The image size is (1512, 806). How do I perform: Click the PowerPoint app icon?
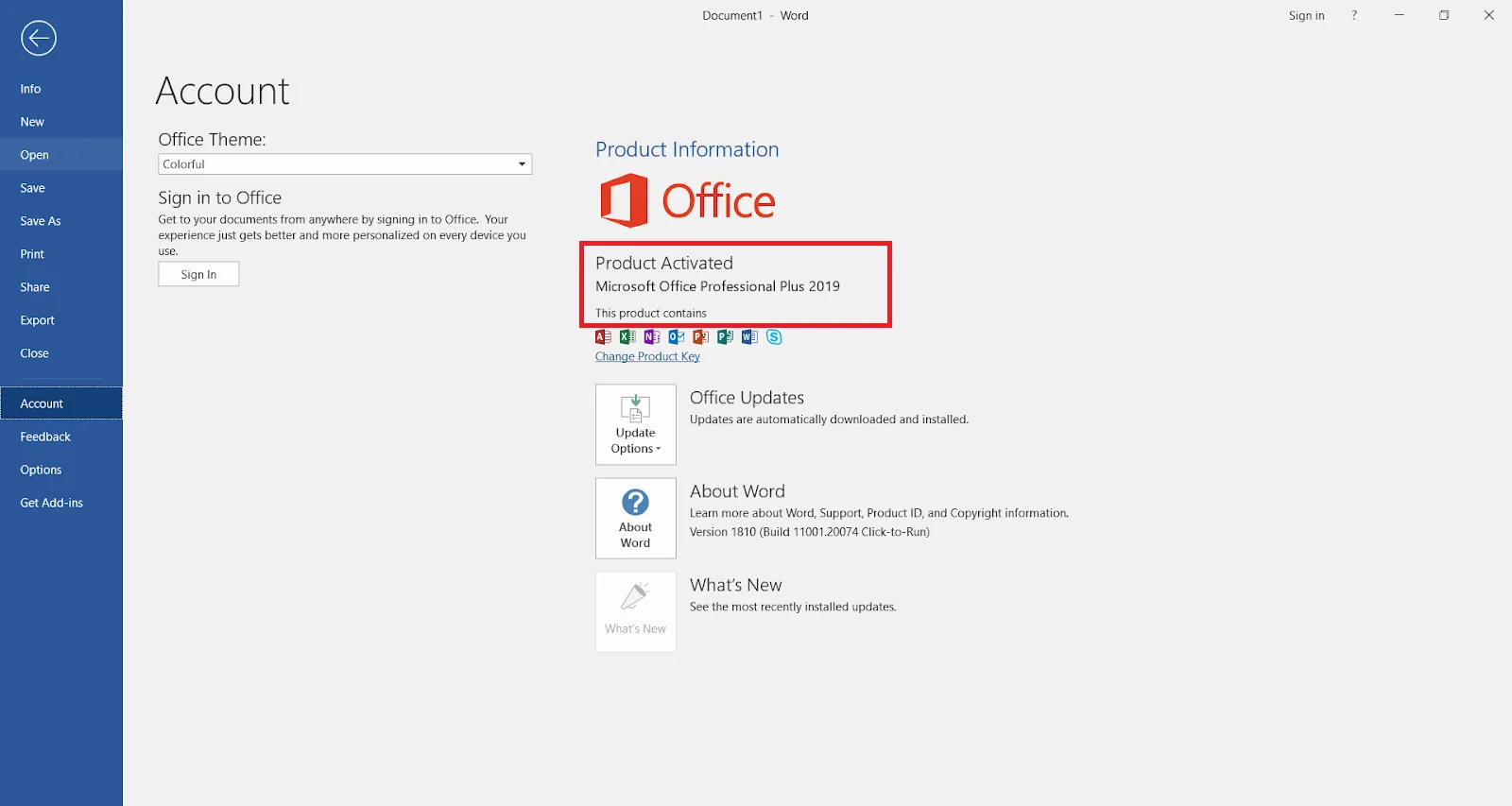click(700, 337)
